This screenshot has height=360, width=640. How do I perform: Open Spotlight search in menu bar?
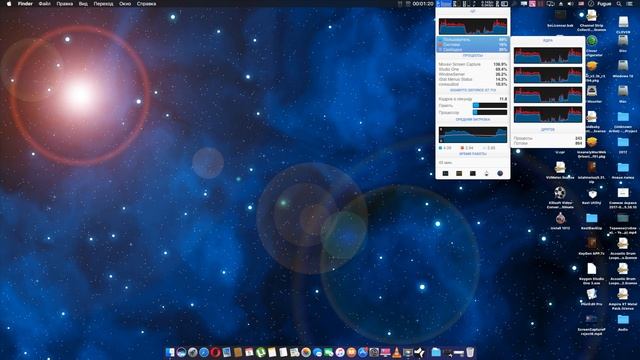pyautogui.click(x=619, y=4)
